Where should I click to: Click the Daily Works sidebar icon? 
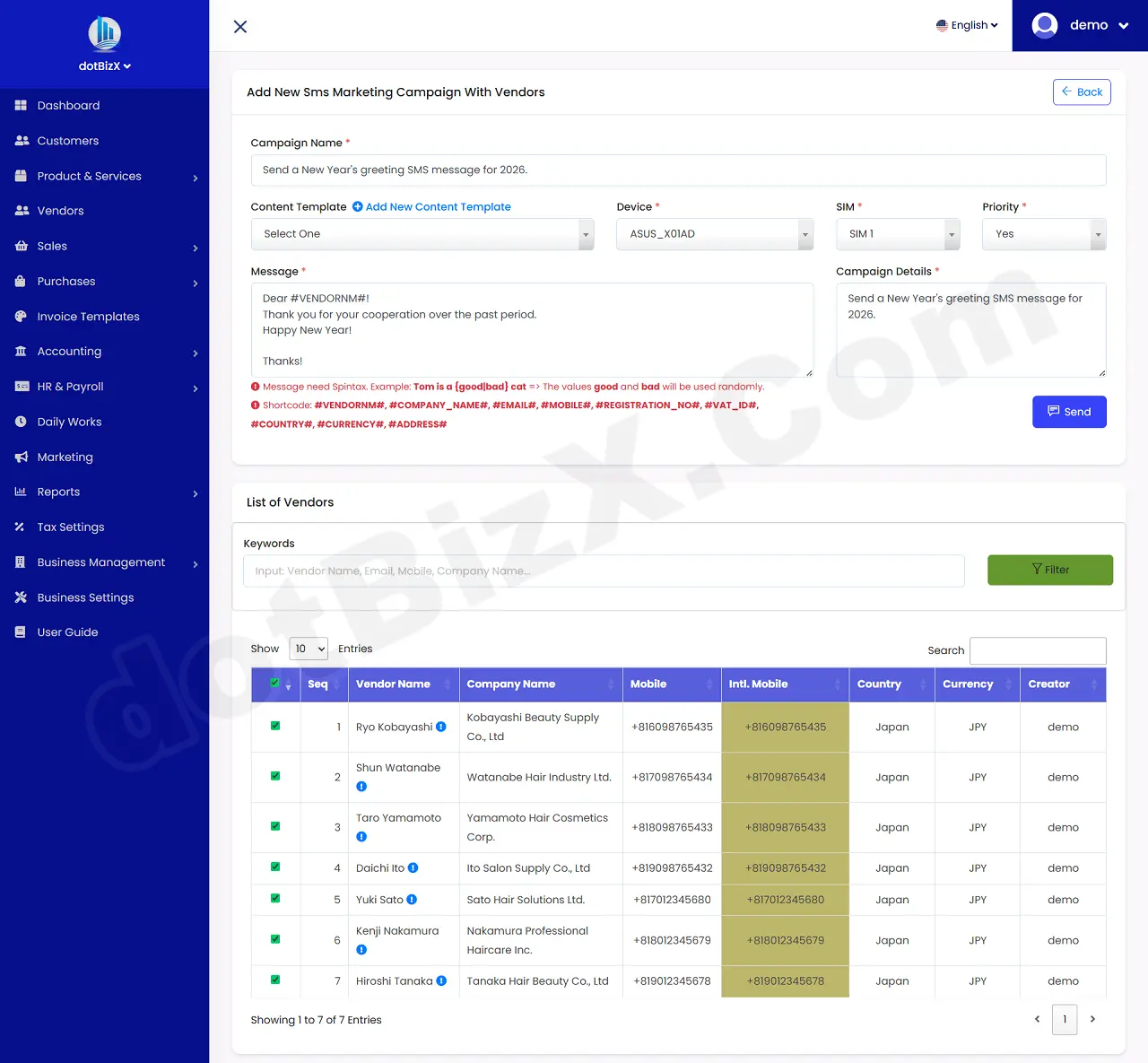20,422
